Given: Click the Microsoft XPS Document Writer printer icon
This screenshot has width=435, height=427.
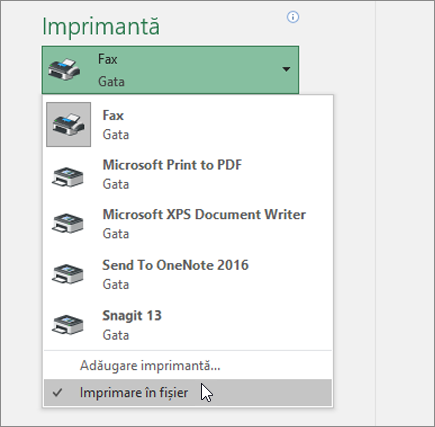Looking at the screenshot, I should coord(68,223).
